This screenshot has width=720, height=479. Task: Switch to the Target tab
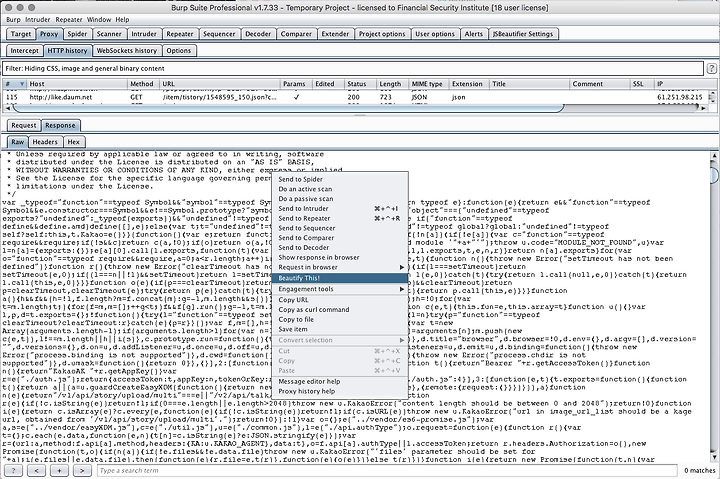click(x=21, y=34)
